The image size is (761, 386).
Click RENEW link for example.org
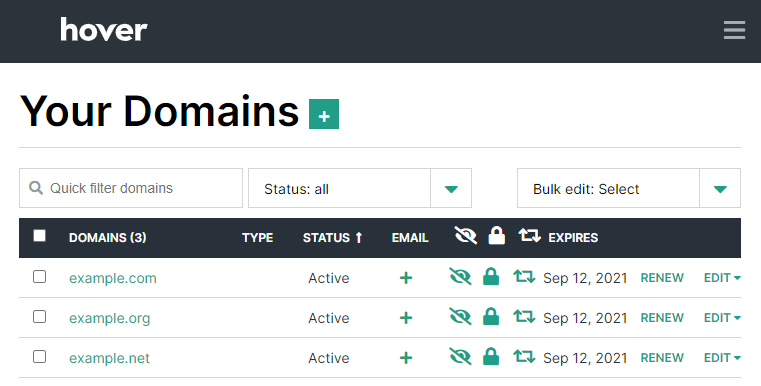click(x=662, y=318)
